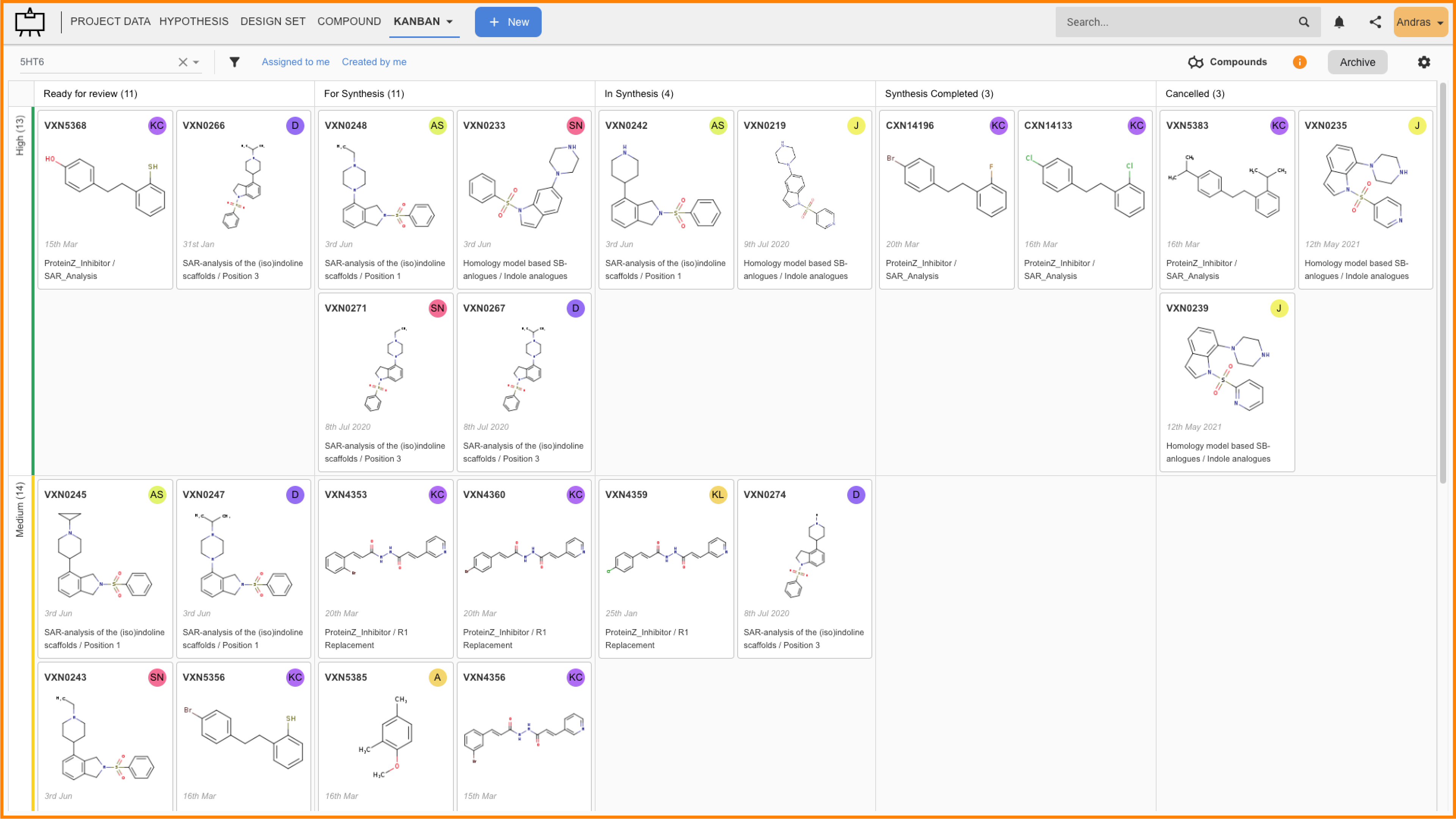Image resolution: width=1456 pixels, height=819 pixels.
Task: Toggle the Compounds view switch
Action: pos(1228,62)
